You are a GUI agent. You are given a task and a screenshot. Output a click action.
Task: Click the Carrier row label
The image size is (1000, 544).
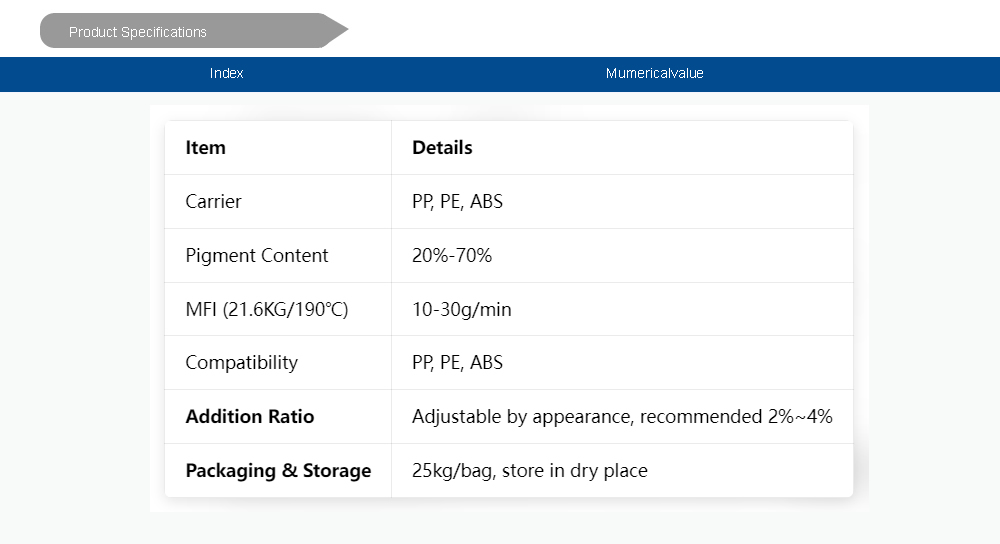(214, 202)
